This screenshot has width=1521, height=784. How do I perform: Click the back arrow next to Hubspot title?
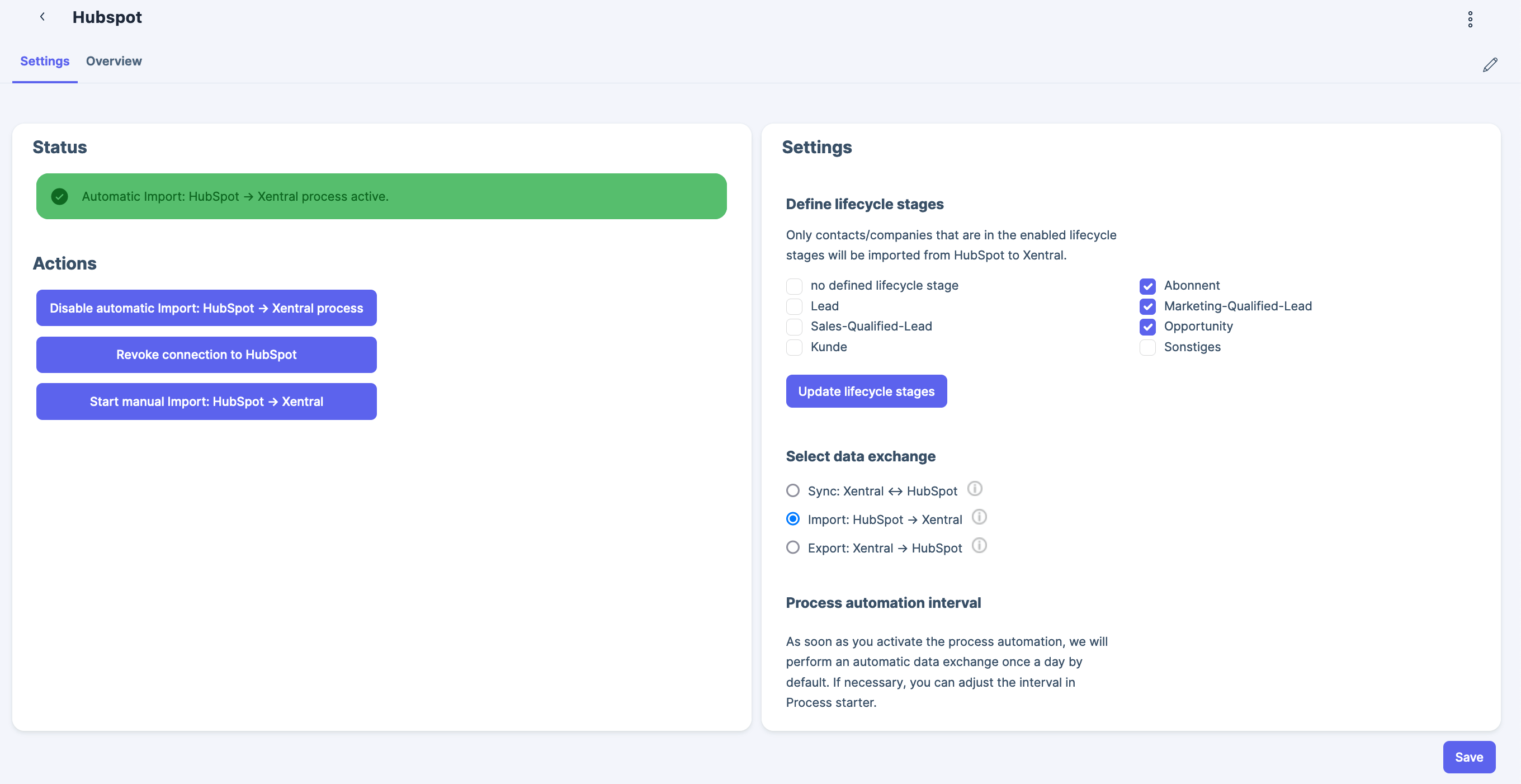[x=42, y=17]
